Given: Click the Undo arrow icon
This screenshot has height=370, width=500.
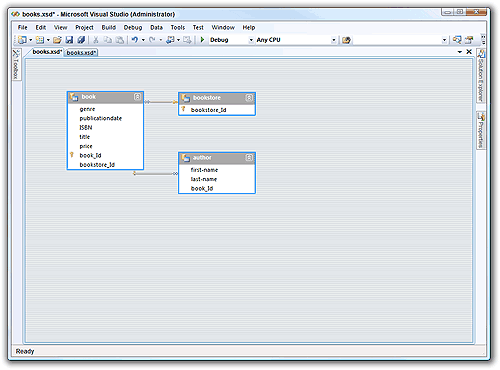Looking at the screenshot, I should click(135, 40).
